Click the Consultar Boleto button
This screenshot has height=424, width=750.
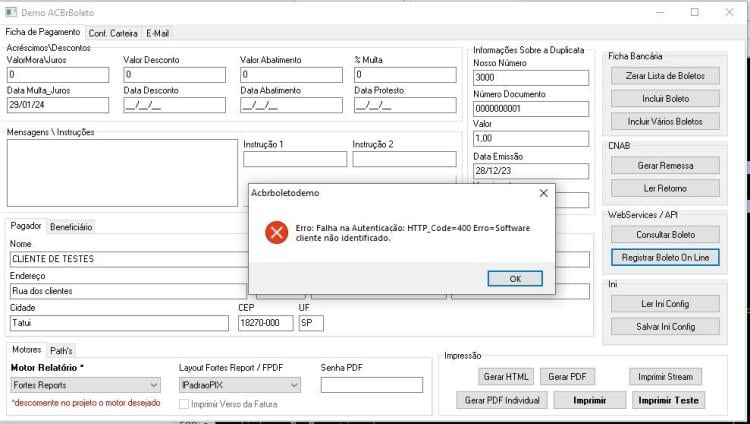click(x=665, y=234)
